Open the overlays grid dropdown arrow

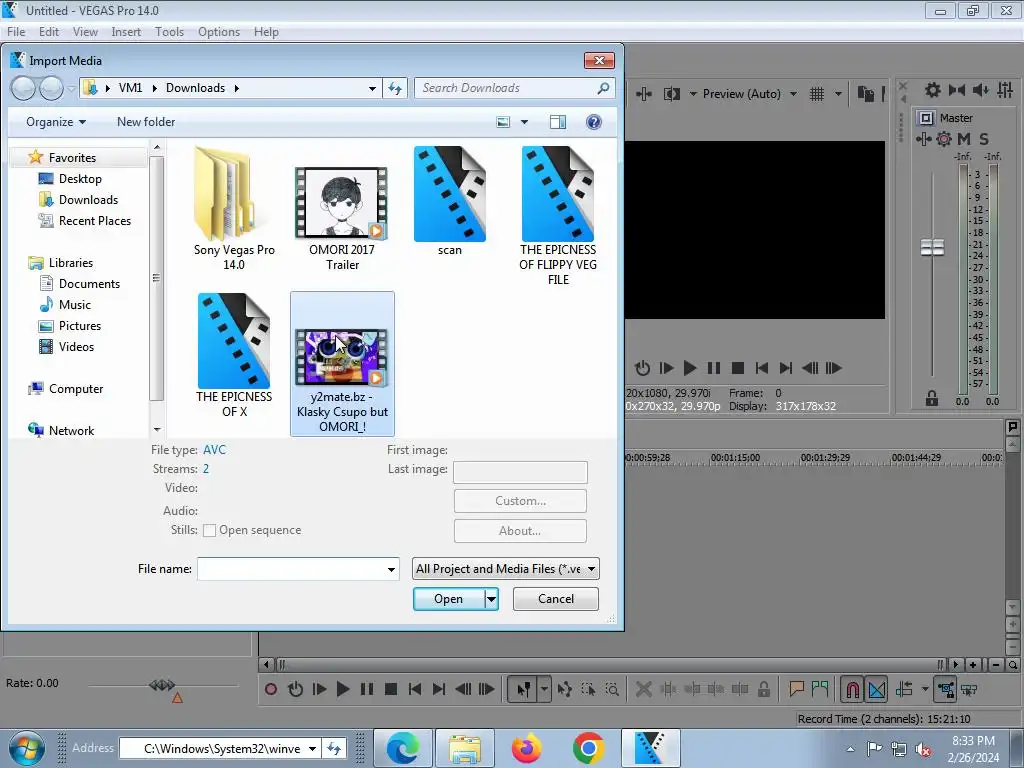838,94
